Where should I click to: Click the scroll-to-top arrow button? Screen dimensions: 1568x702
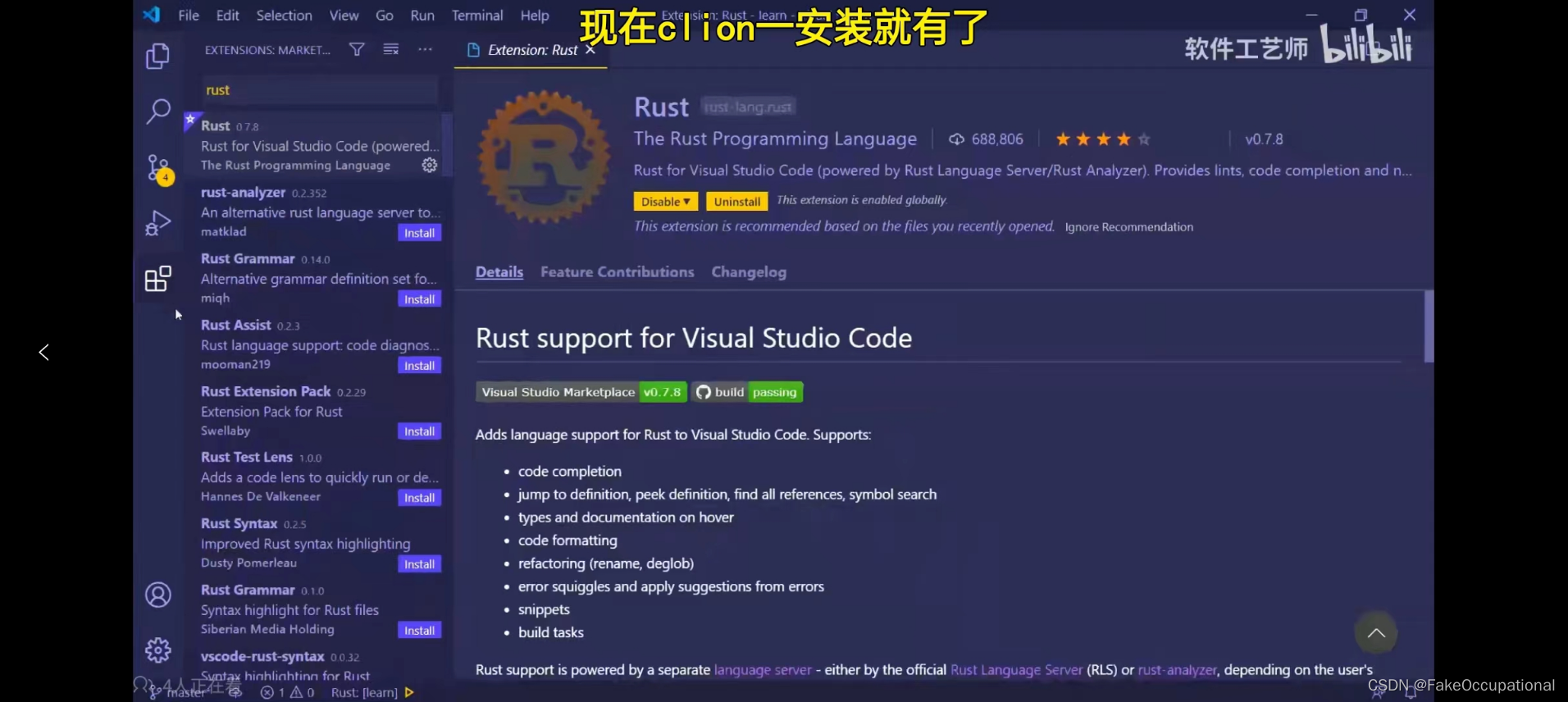click(x=1376, y=633)
